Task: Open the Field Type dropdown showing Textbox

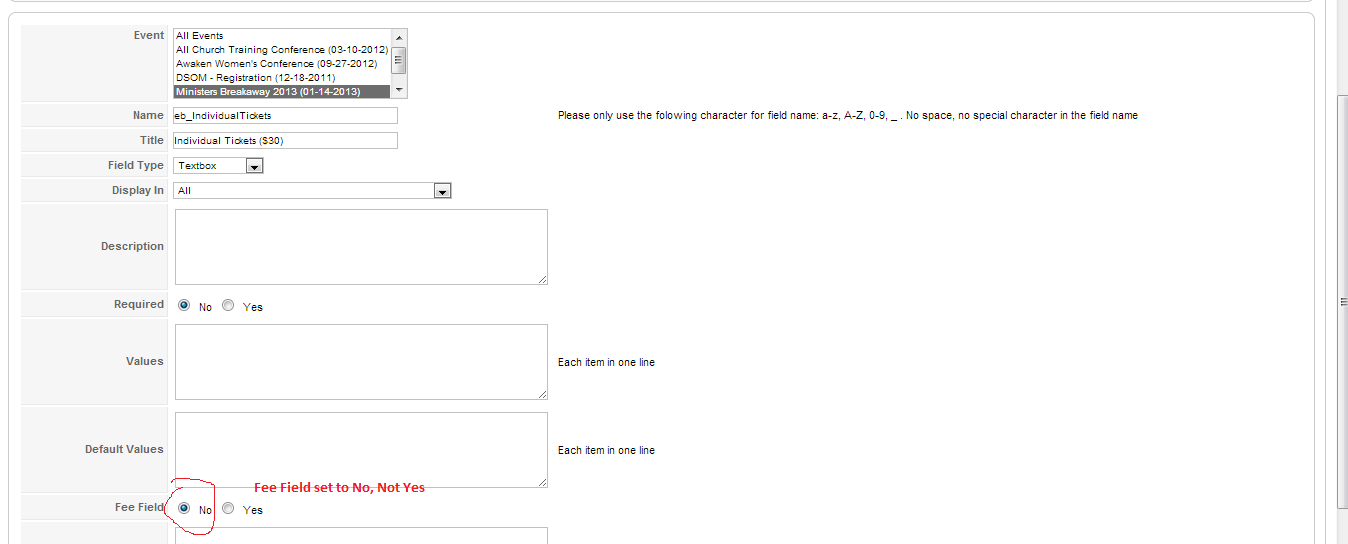Action: coord(218,166)
